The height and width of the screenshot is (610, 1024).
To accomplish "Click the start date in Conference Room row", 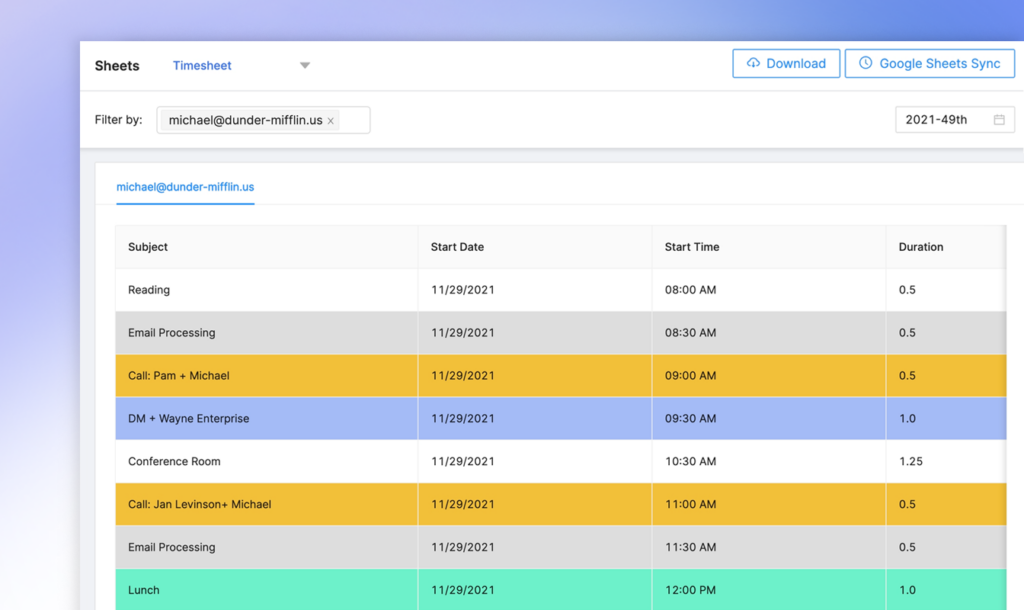I will click(462, 462).
